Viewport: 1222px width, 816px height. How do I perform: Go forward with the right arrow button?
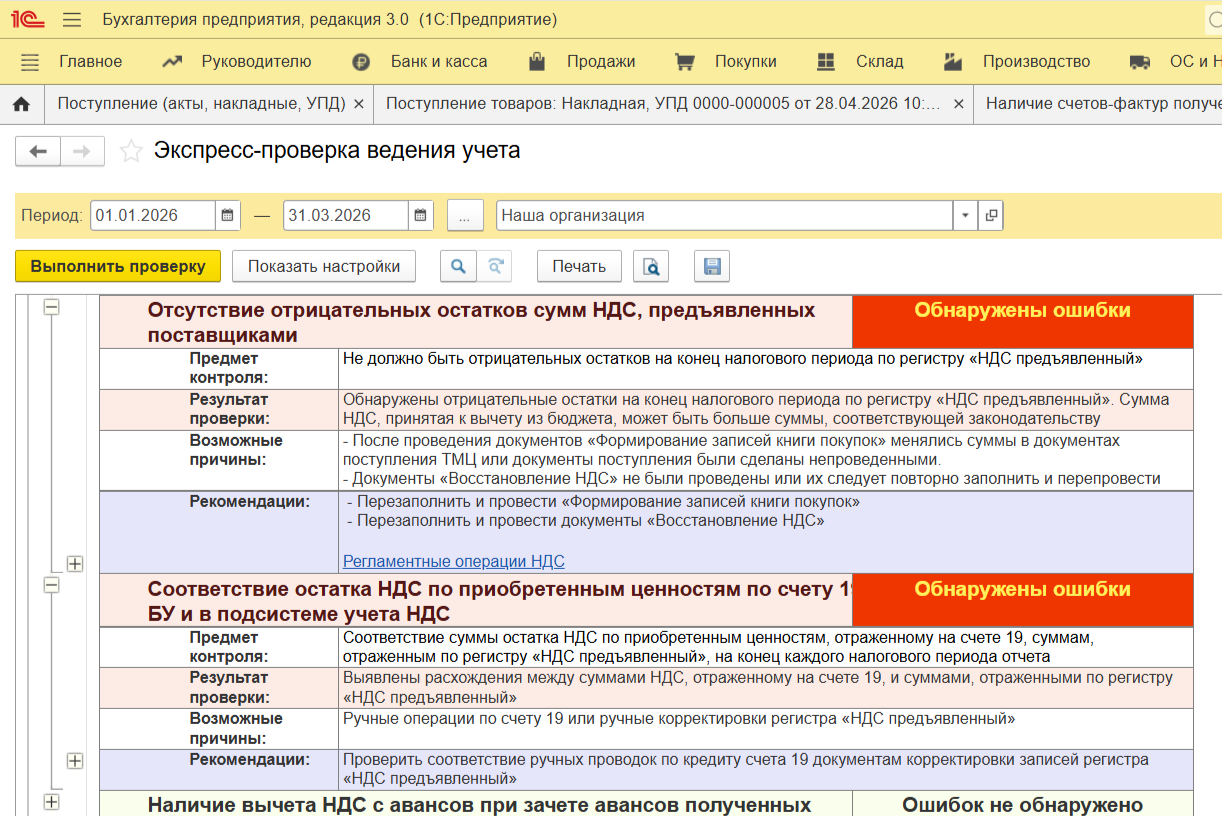tap(82, 152)
